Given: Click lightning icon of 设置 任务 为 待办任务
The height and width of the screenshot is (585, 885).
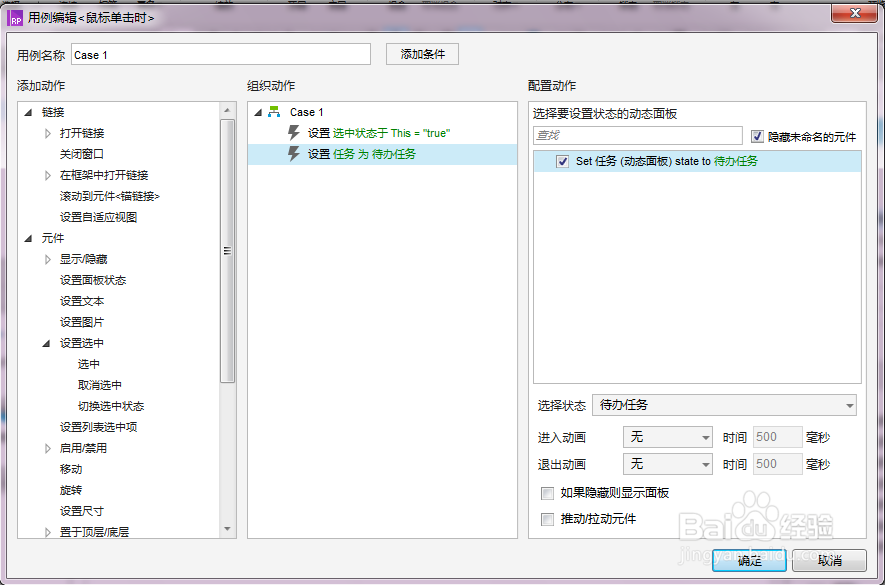Looking at the screenshot, I should [293, 154].
